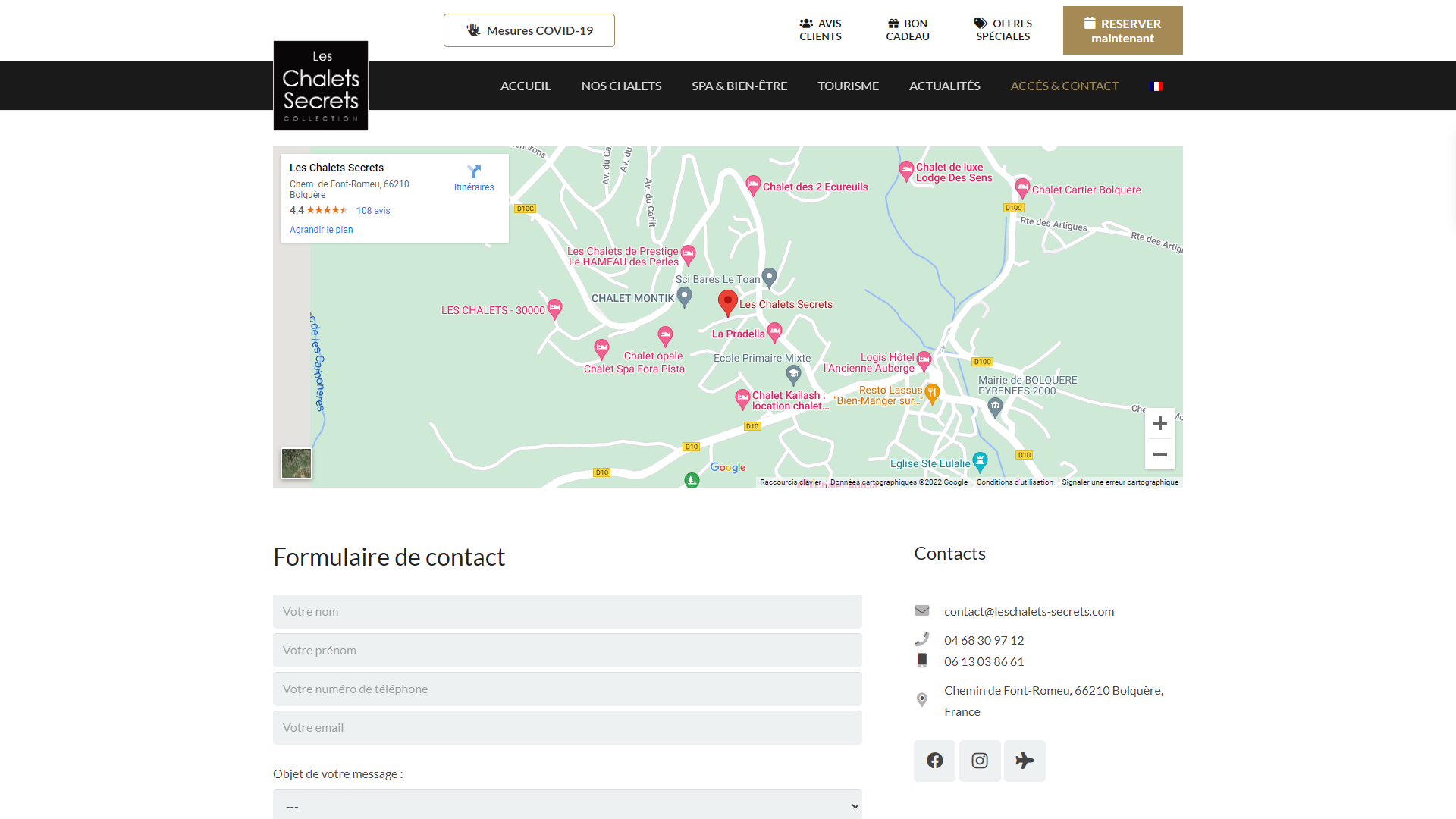The width and height of the screenshot is (1456, 819).
Task: Zoom out on the map
Action: pos(1160,454)
